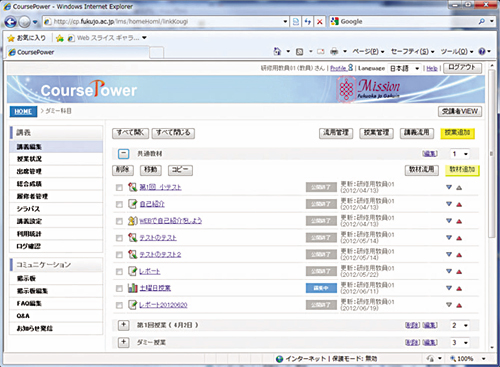500x367 pixels.
Task: Click the quiz icon beside テストのテスト2
Action: [132, 254]
